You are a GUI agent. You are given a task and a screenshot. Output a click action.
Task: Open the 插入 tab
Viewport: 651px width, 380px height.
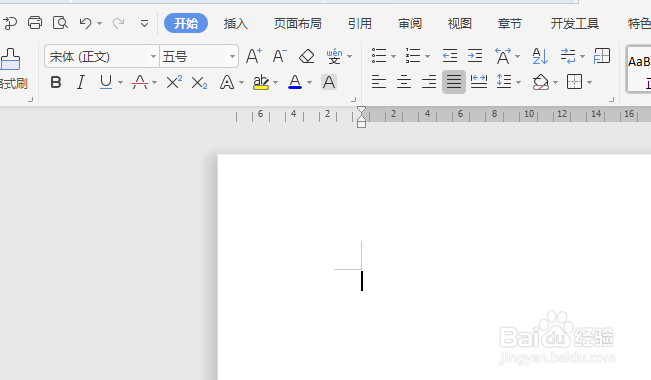coord(235,24)
